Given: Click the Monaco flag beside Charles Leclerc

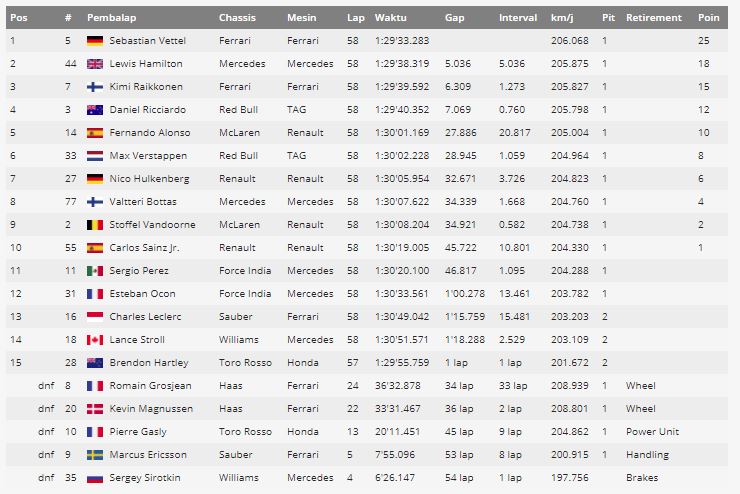Looking at the screenshot, I should click(x=95, y=317).
